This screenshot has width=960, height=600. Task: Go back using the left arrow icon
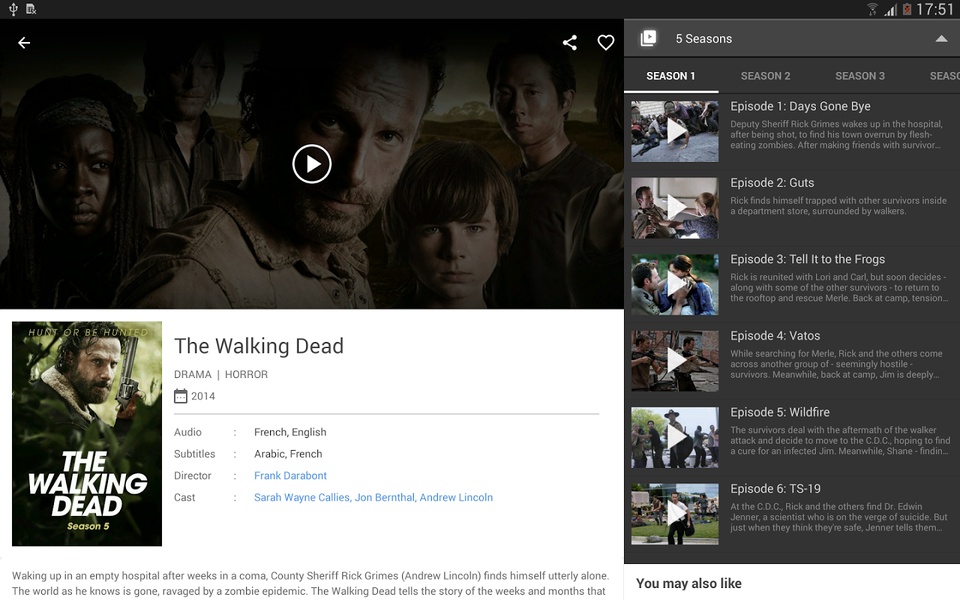coord(24,43)
